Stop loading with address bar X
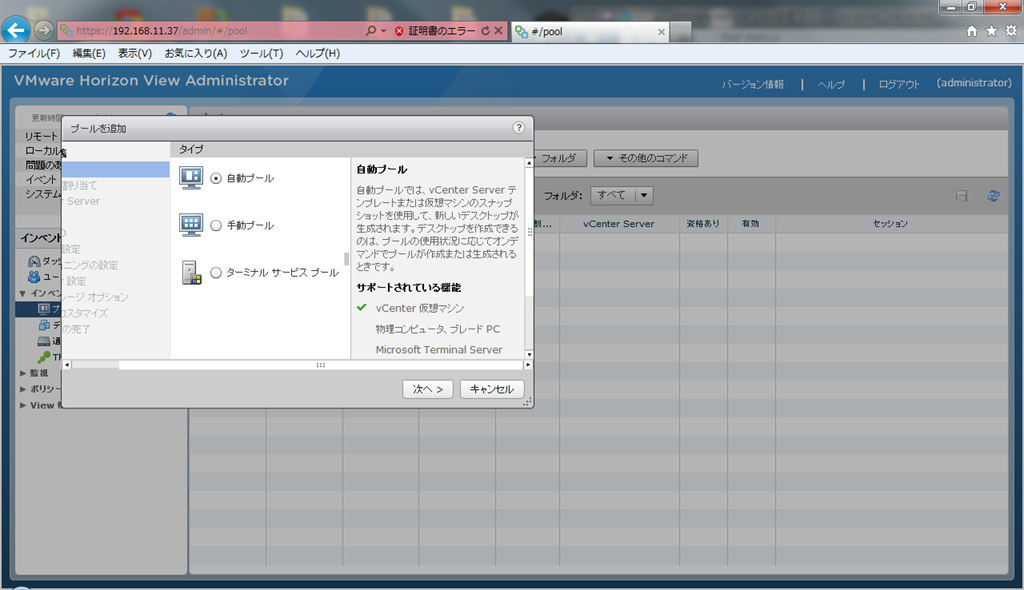The width and height of the screenshot is (1024, 590). click(498, 31)
